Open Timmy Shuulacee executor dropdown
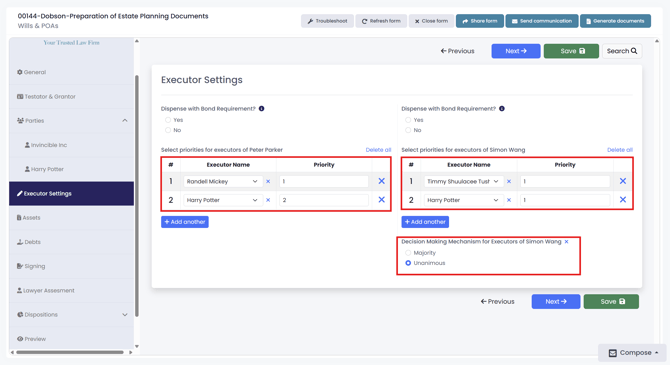 (x=463, y=182)
